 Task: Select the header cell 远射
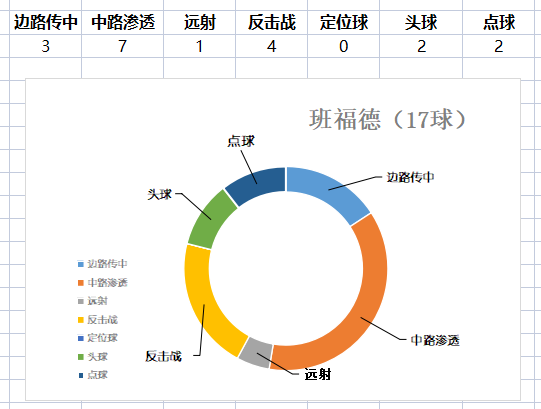[199, 22]
